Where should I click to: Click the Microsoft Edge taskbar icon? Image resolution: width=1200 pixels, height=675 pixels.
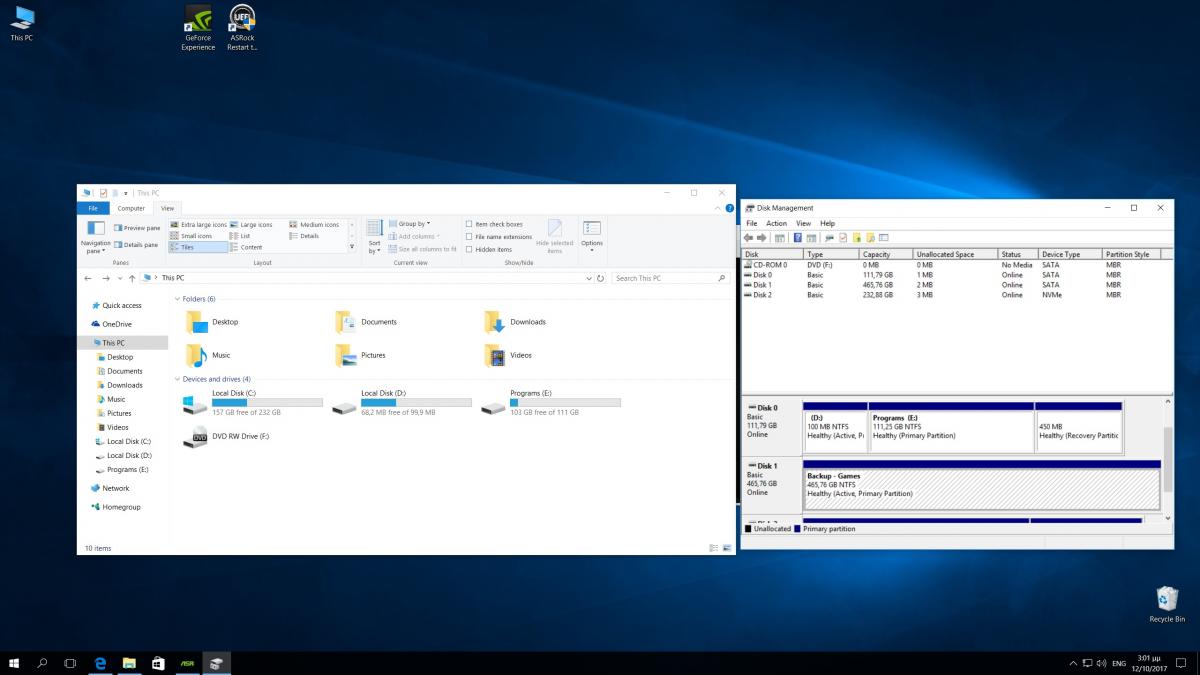(x=100, y=663)
